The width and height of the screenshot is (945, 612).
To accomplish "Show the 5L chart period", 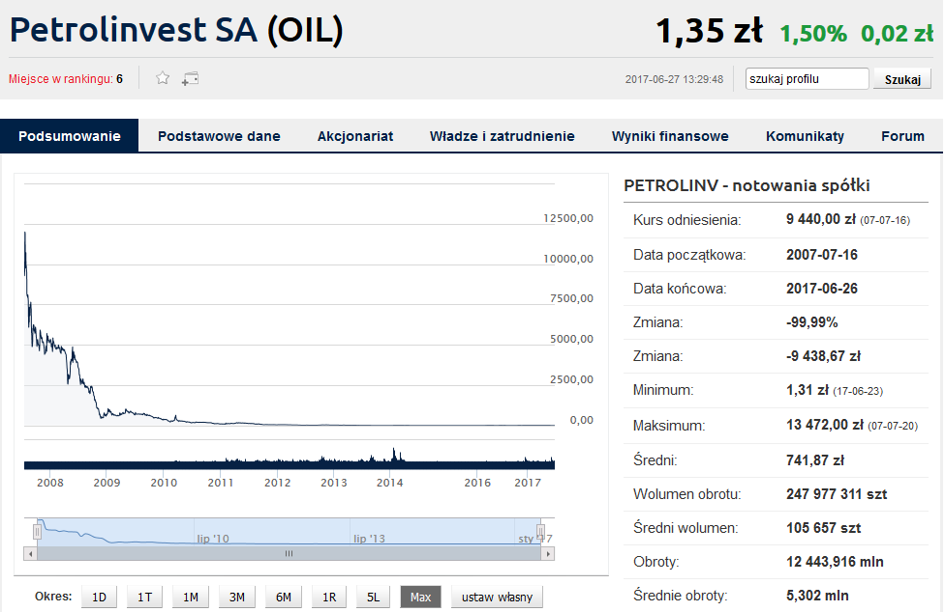I will 373,597.
